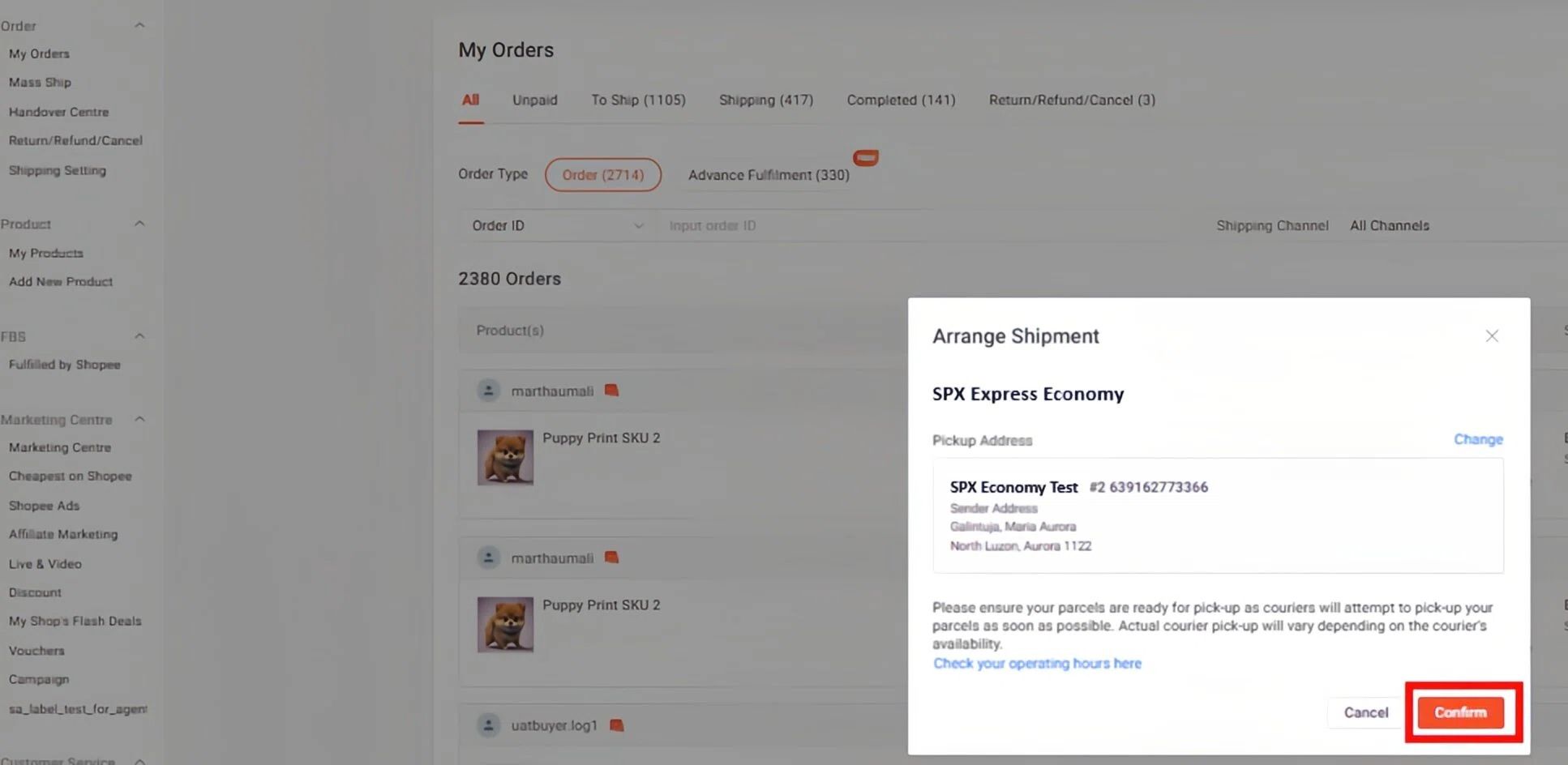Switch to the To Ship (1105) tab
Viewport: 1568px width, 765px height.
[639, 100]
